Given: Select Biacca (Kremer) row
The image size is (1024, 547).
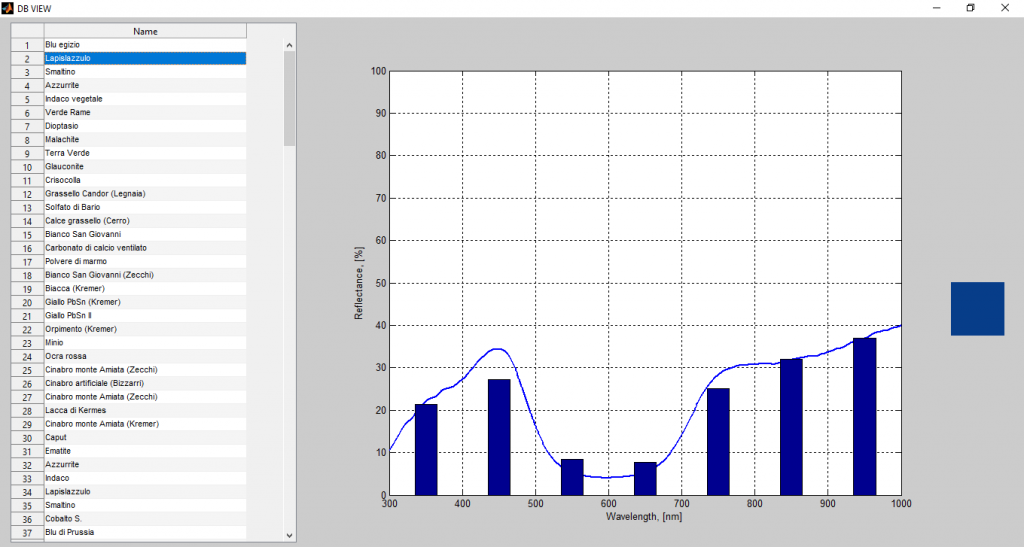Looking at the screenshot, I should [145, 289].
